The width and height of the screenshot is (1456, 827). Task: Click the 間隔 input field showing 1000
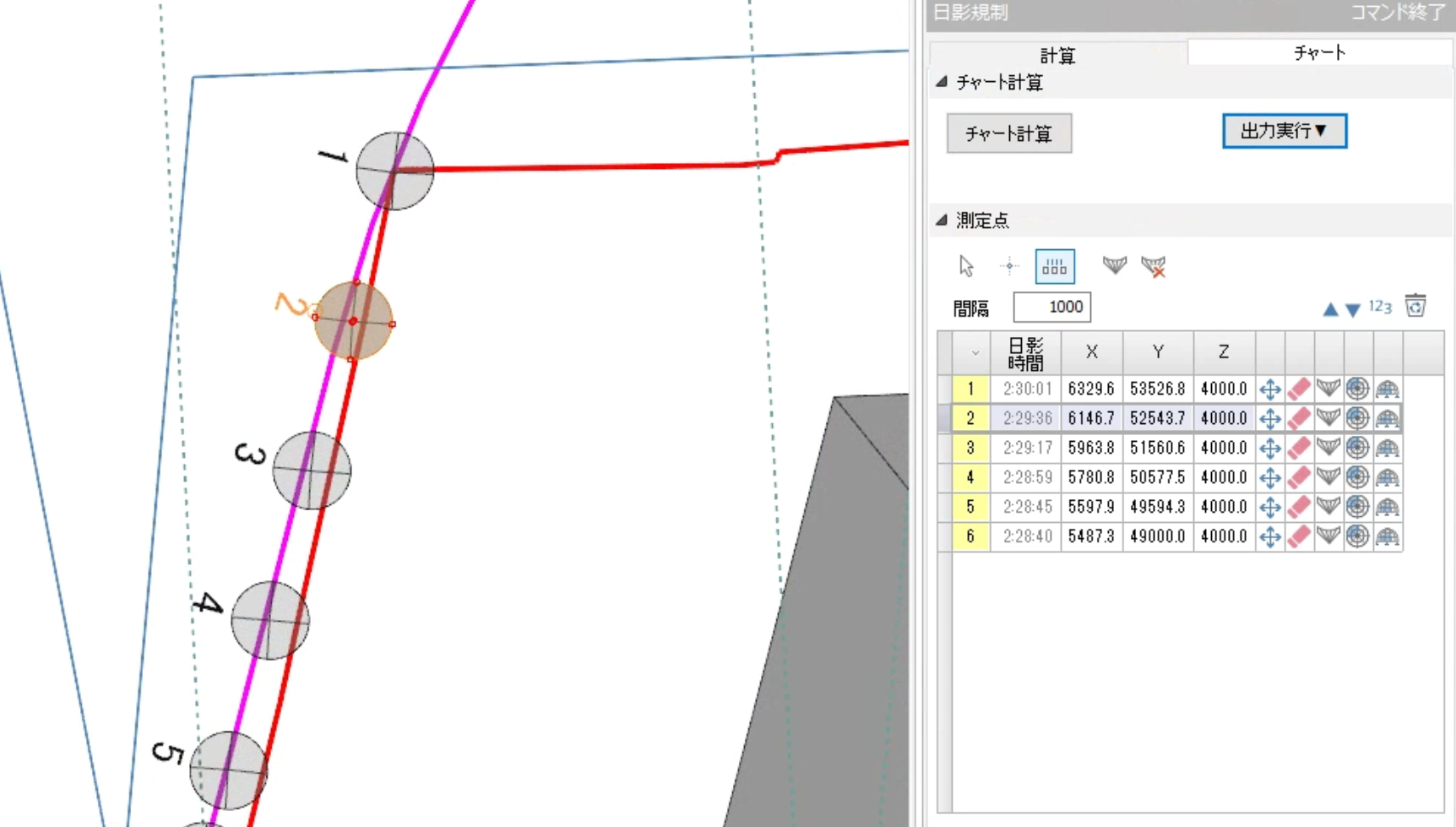pyautogui.click(x=1052, y=307)
